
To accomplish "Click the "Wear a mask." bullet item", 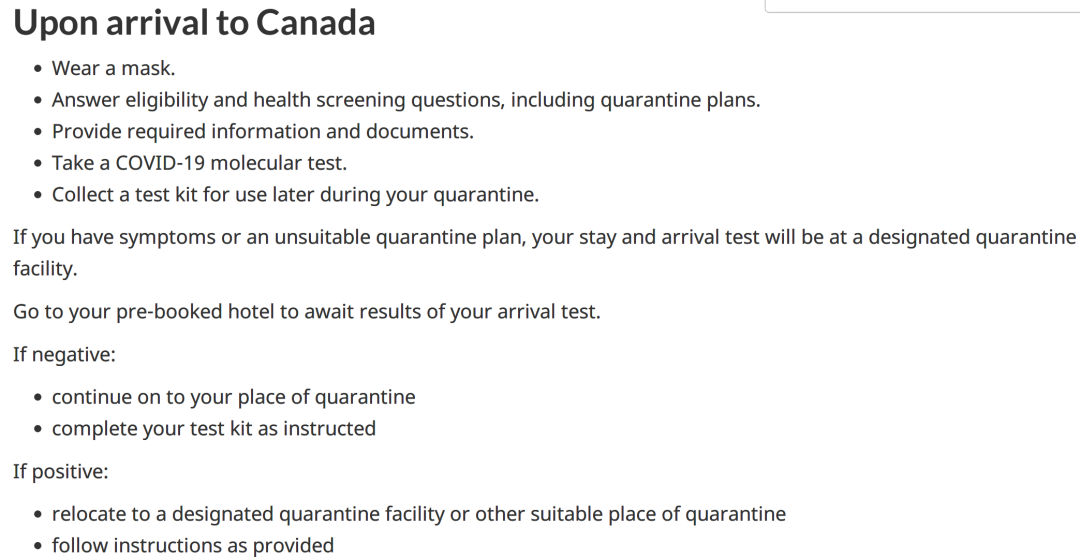I will (114, 68).
